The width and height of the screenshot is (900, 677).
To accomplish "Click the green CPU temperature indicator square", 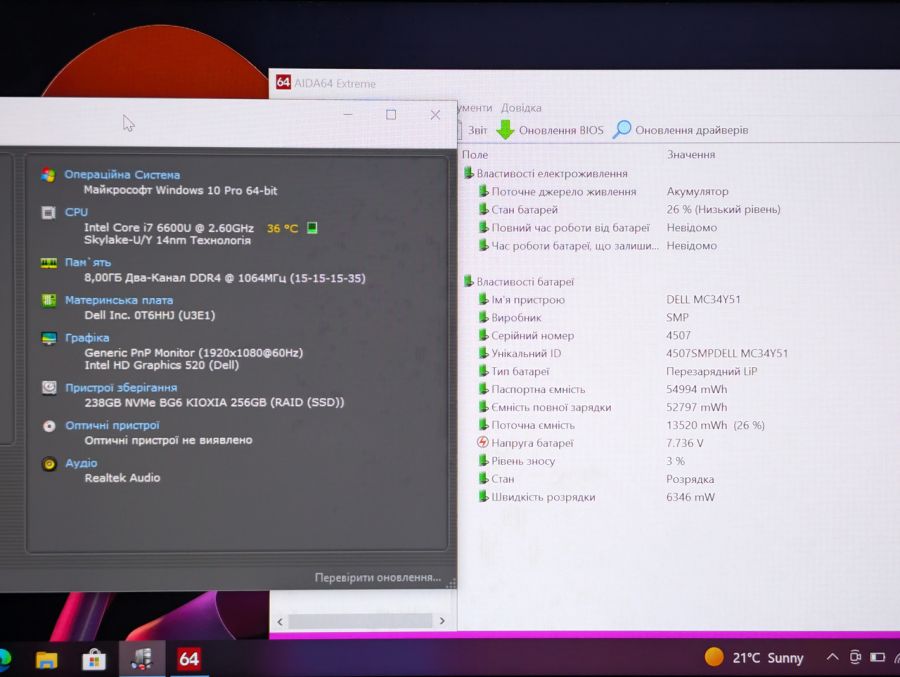I will pyautogui.click(x=312, y=228).
